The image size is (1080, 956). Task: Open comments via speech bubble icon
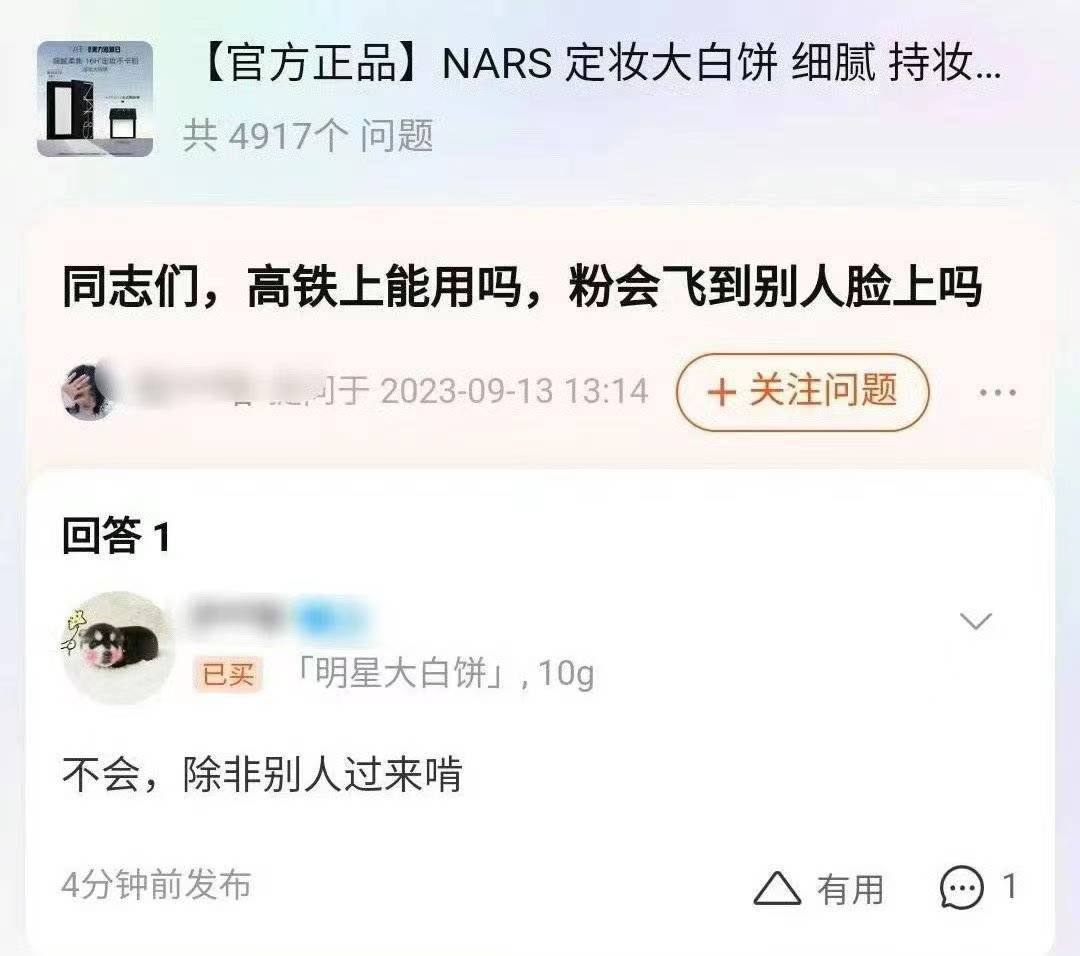tap(962, 887)
